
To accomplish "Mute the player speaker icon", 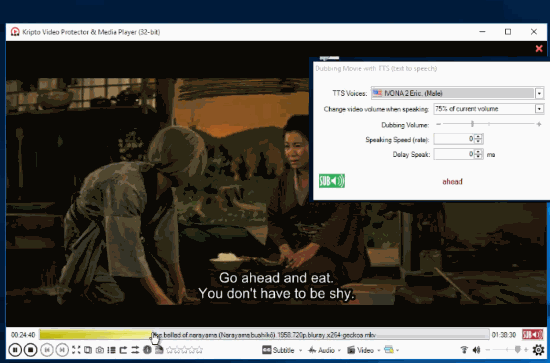I will (x=476, y=350).
